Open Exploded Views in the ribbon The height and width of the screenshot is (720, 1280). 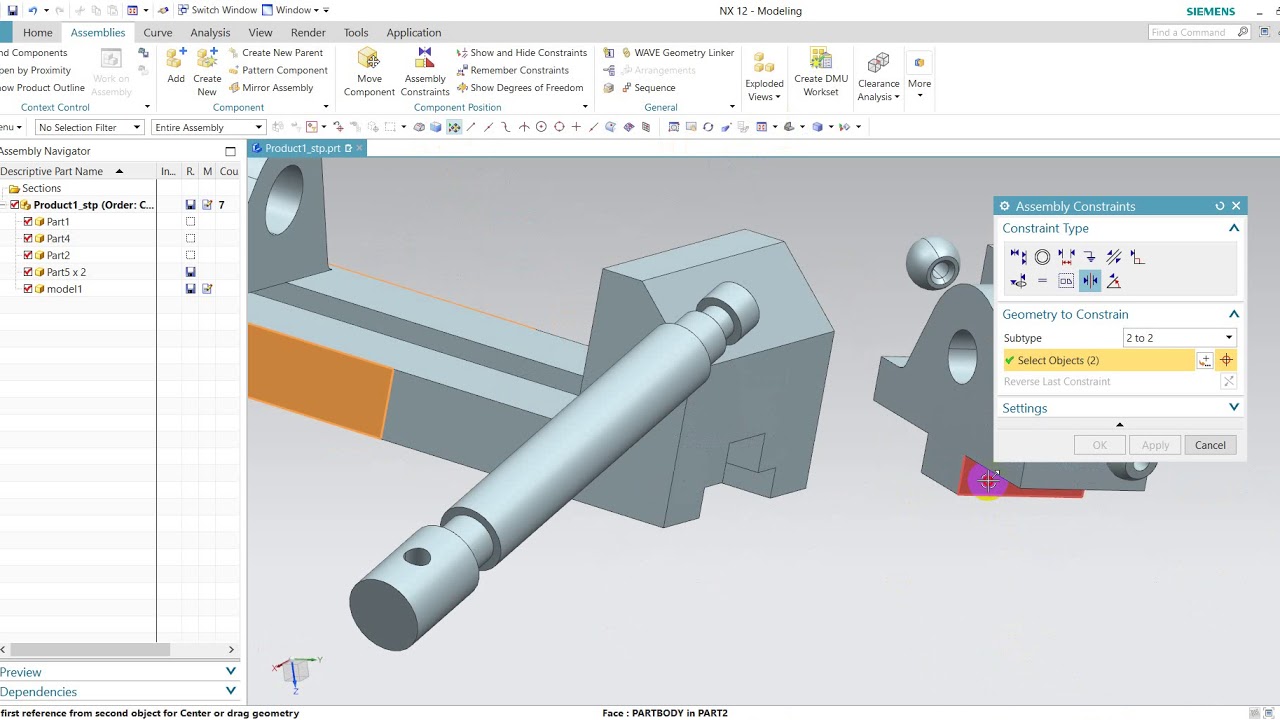point(764,76)
